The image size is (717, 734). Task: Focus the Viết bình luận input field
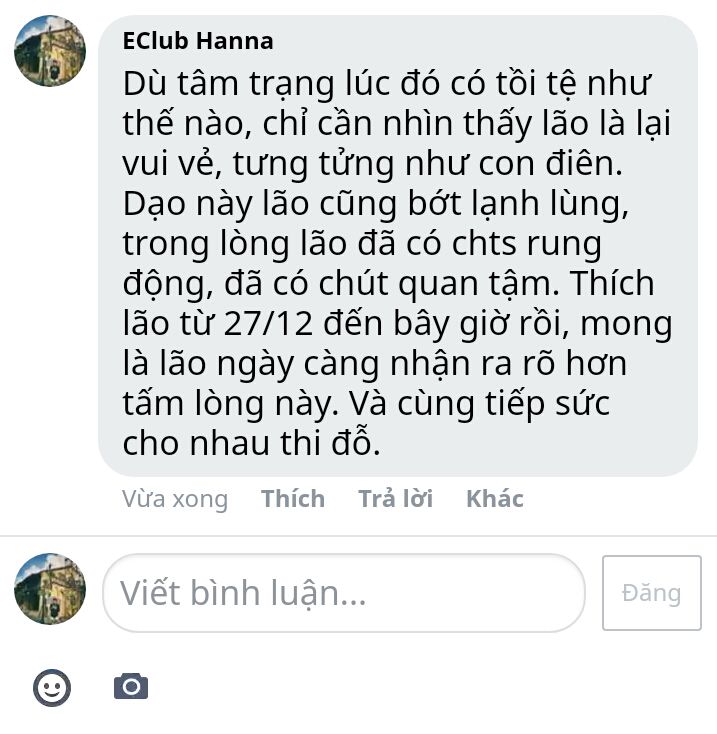pyautogui.click(x=344, y=593)
